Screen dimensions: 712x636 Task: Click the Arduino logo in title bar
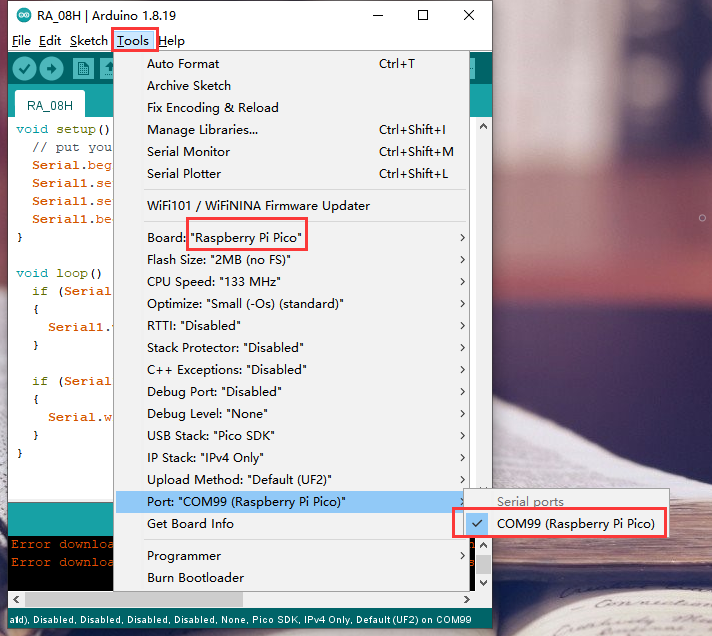24,15
